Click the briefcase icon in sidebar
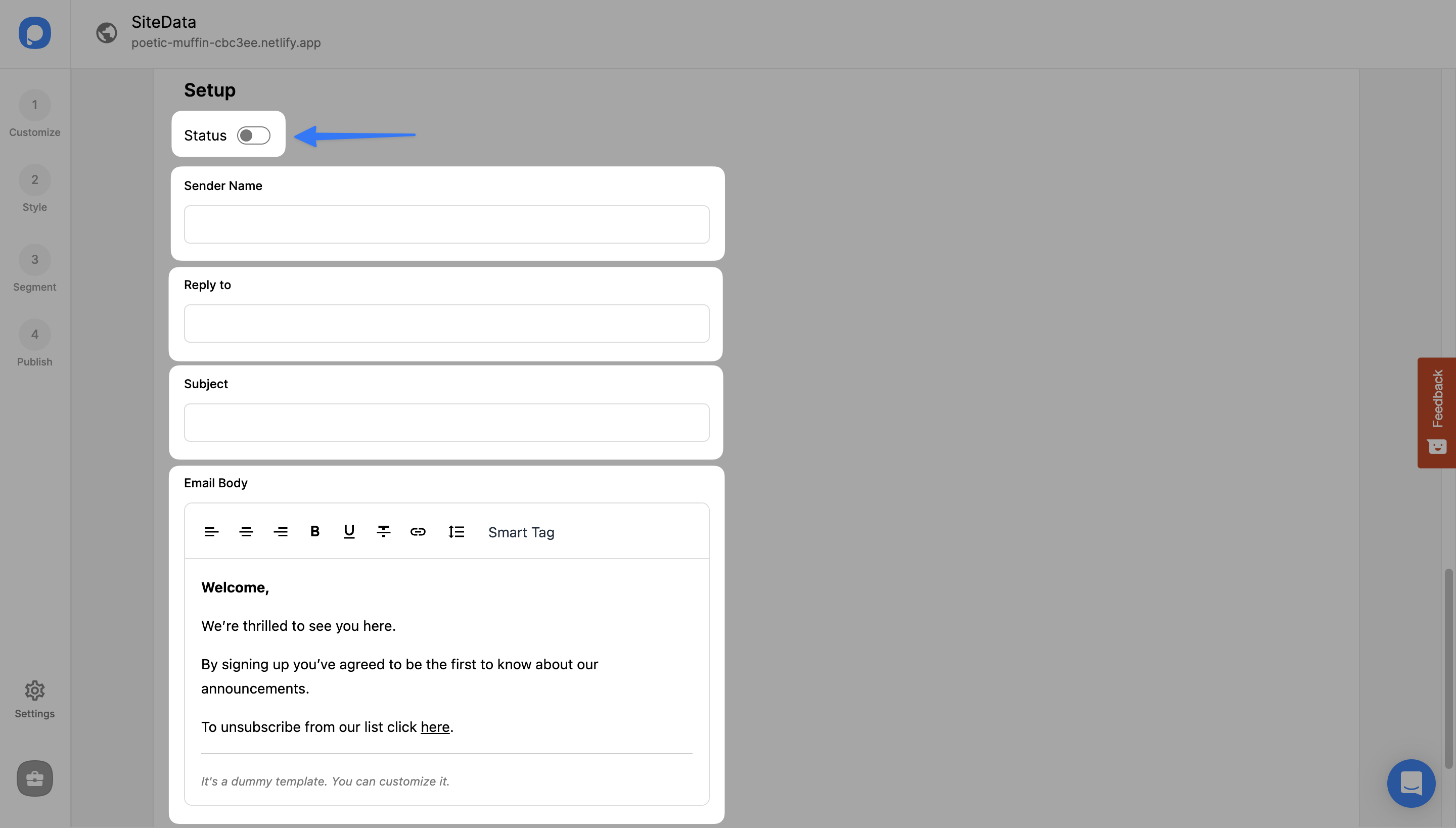 tap(35, 778)
